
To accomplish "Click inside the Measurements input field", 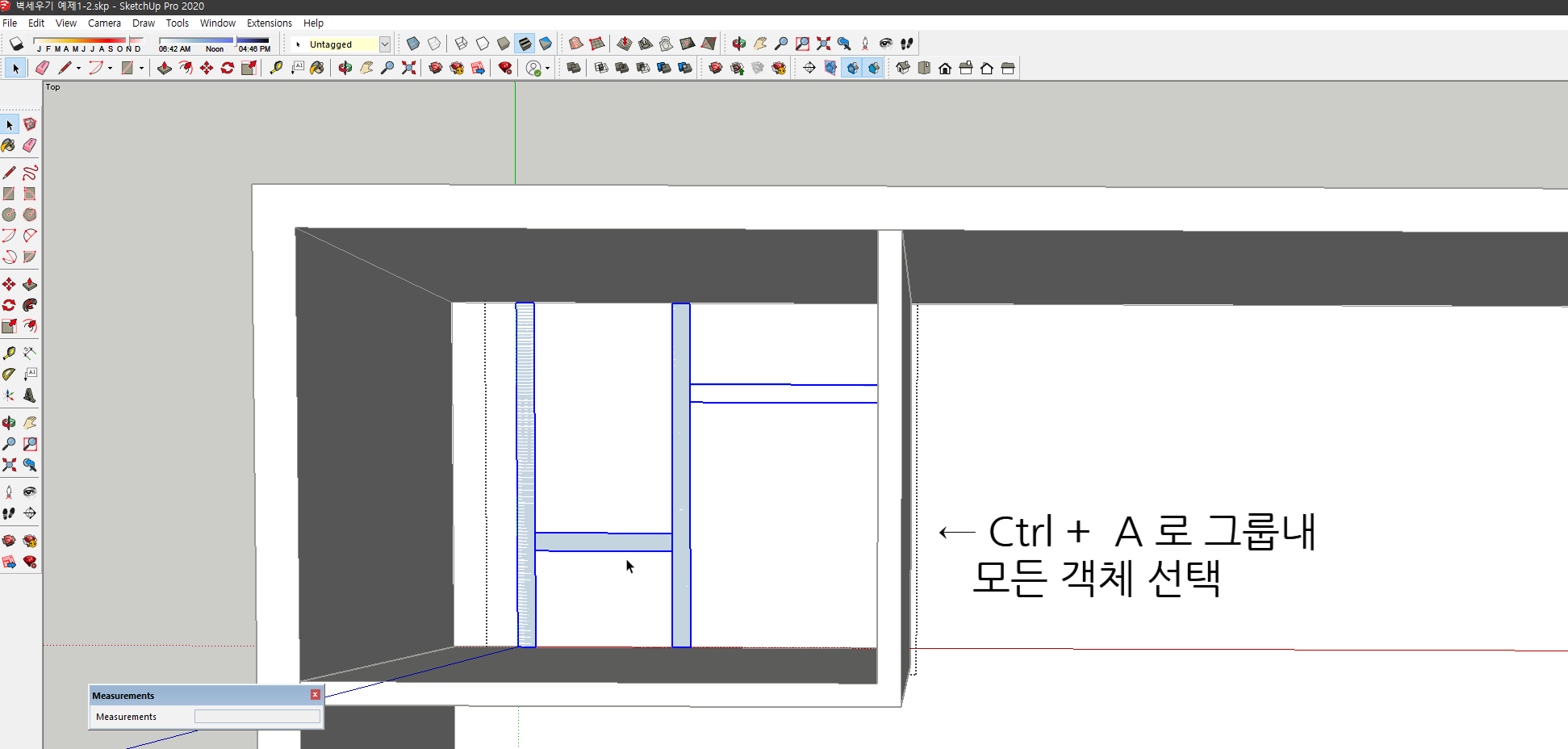I will click(x=257, y=716).
